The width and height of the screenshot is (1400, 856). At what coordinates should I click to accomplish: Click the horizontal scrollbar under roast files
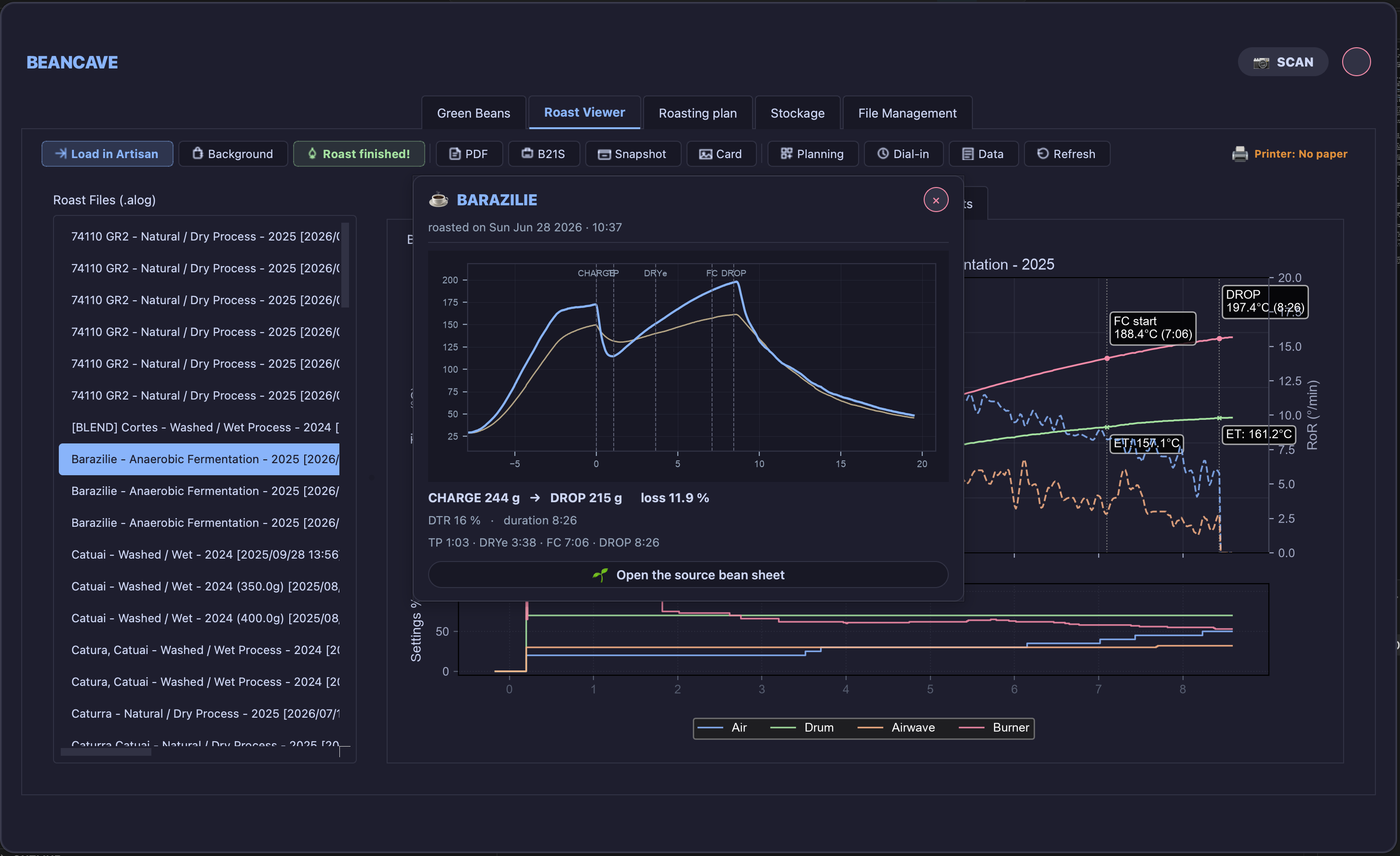[106, 751]
